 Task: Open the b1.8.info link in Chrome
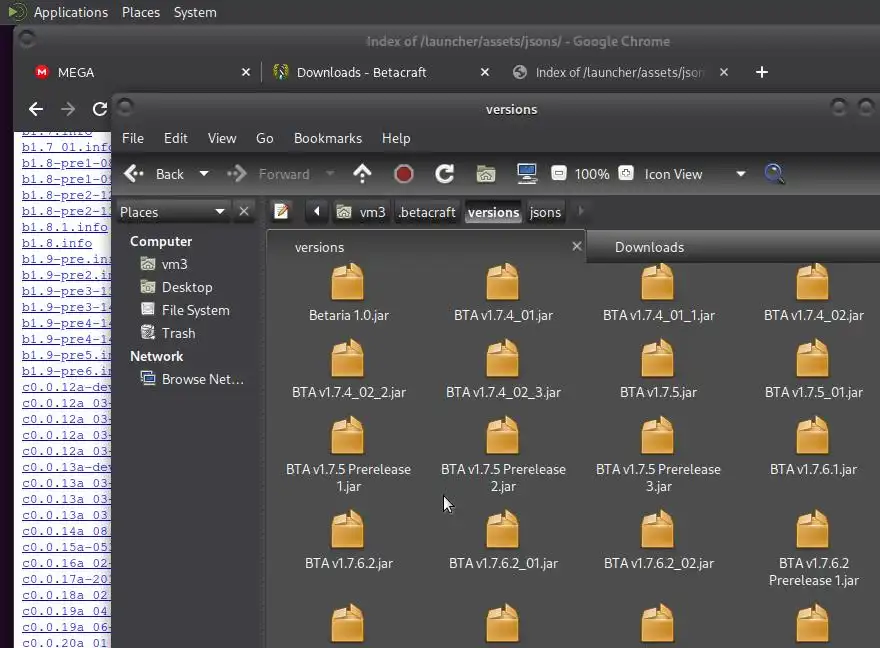[x=57, y=243]
